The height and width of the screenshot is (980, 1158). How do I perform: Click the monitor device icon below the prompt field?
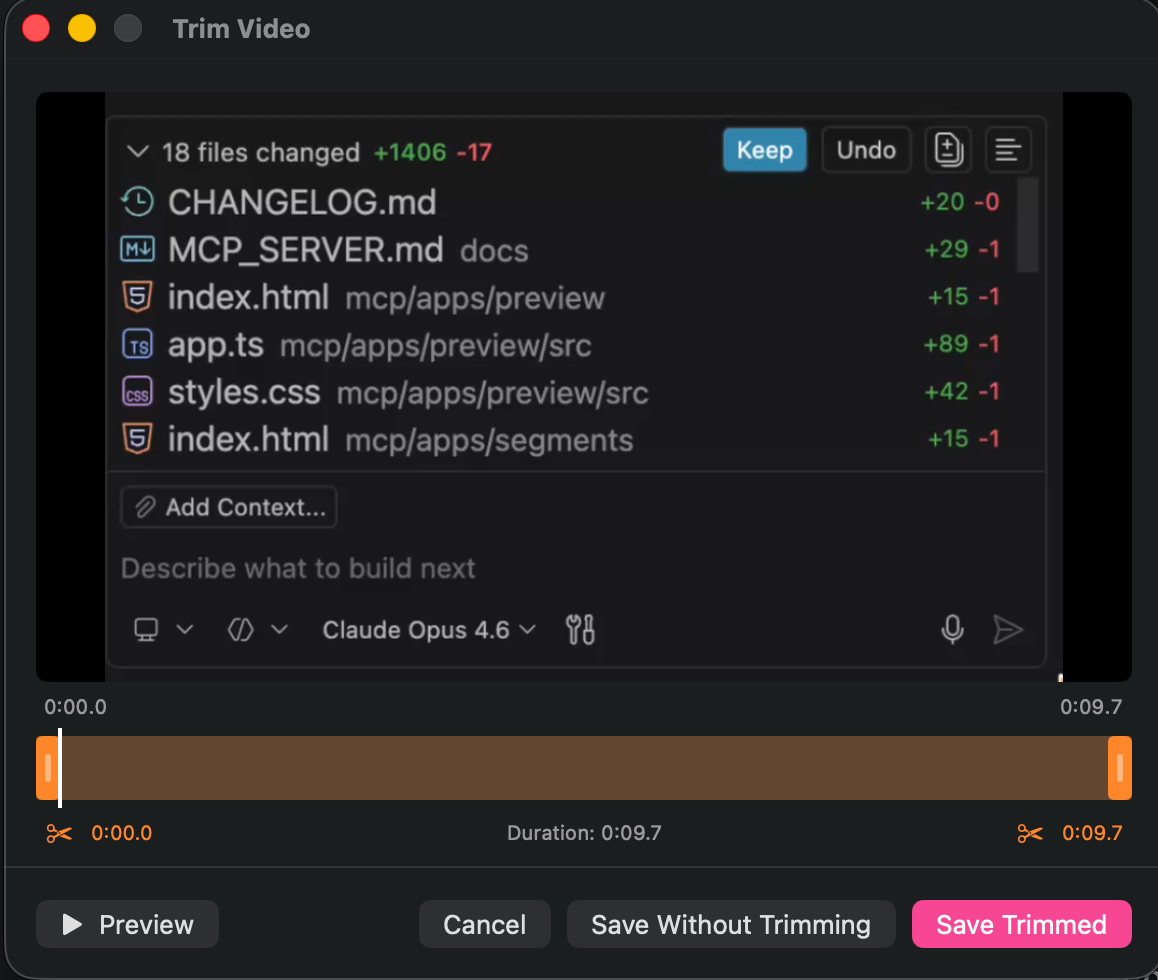pyautogui.click(x=148, y=629)
